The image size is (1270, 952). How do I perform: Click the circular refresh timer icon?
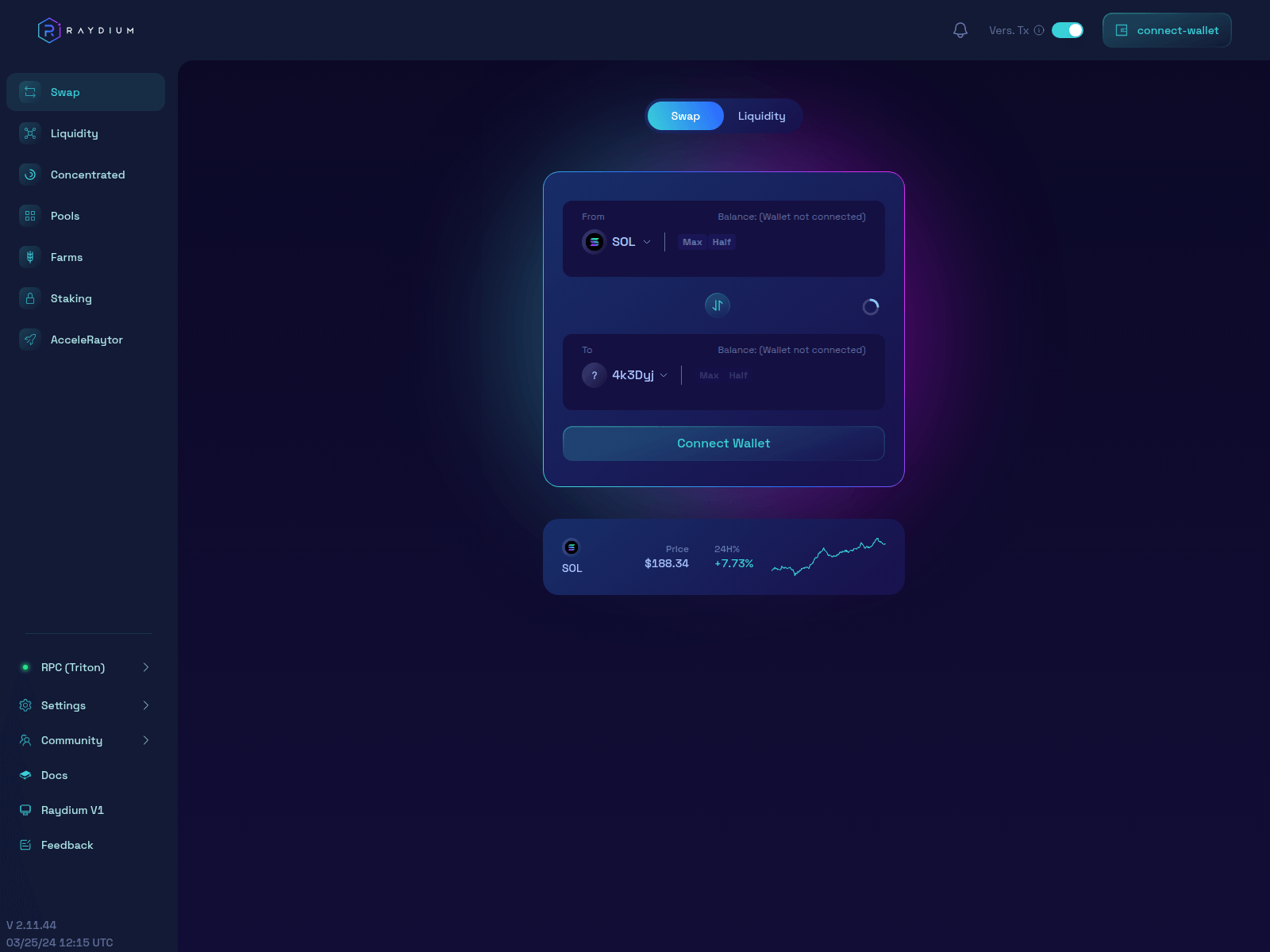[x=871, y=307]
